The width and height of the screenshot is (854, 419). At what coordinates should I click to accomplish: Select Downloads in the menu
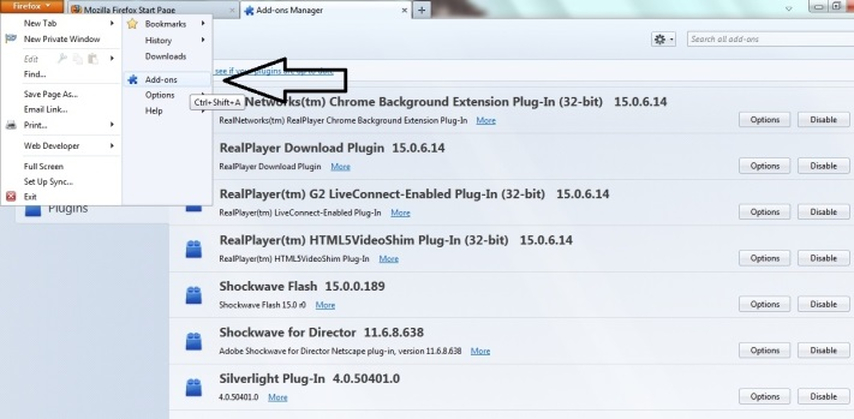(167, 56)
